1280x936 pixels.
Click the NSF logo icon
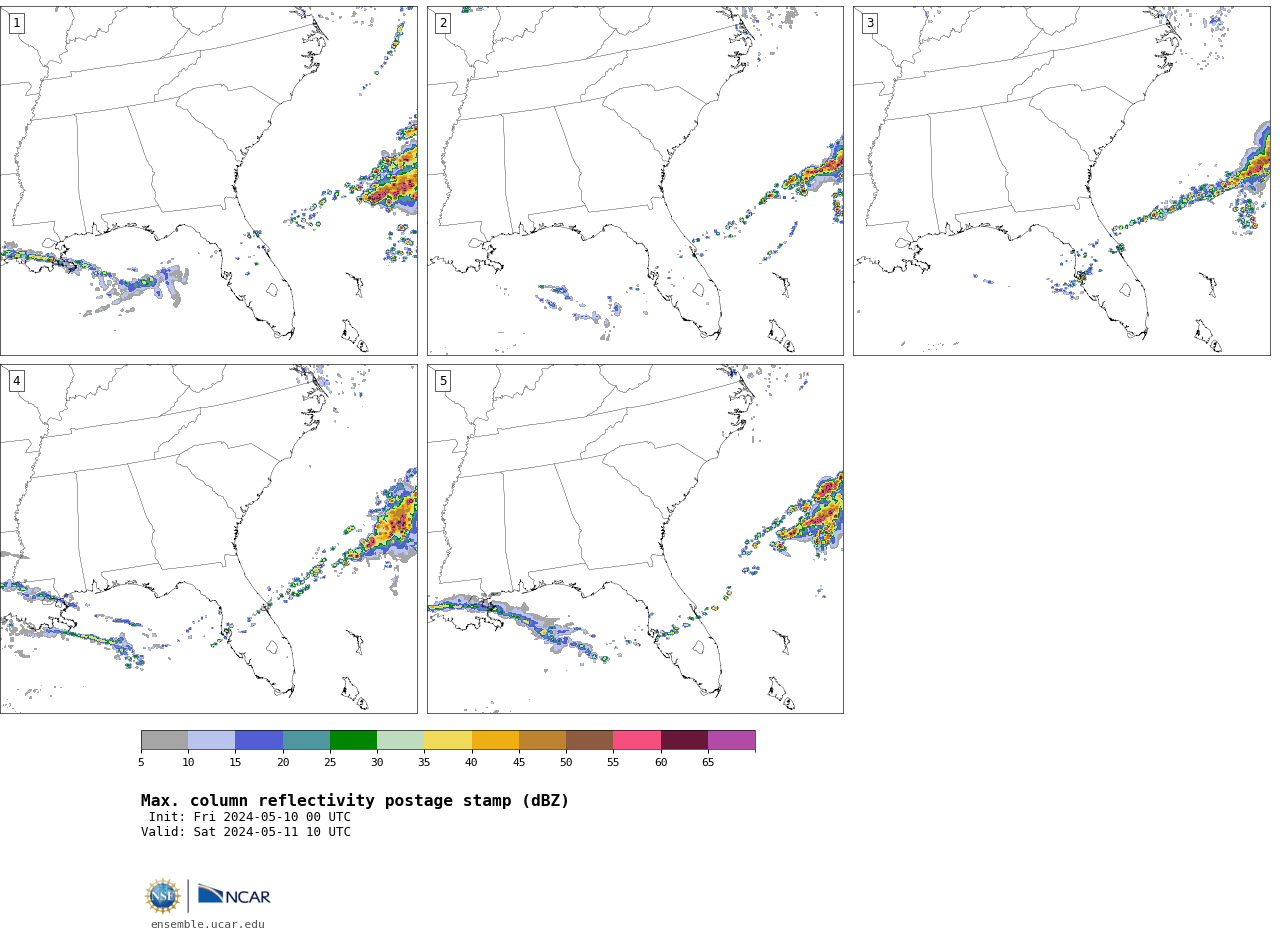tap(162, 896)
